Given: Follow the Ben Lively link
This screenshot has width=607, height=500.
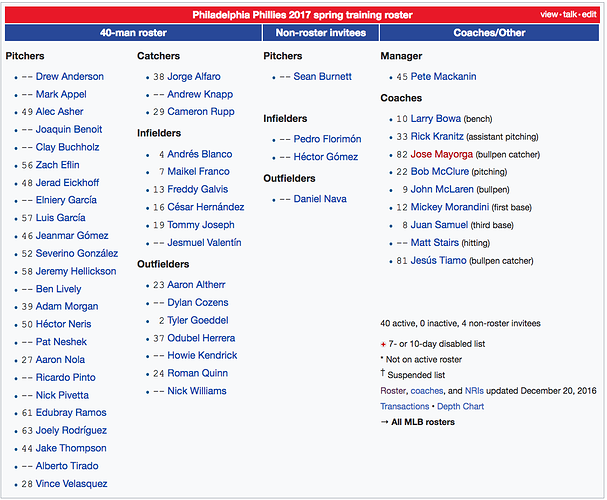Looking at the screenshot, I should point(58,289).
